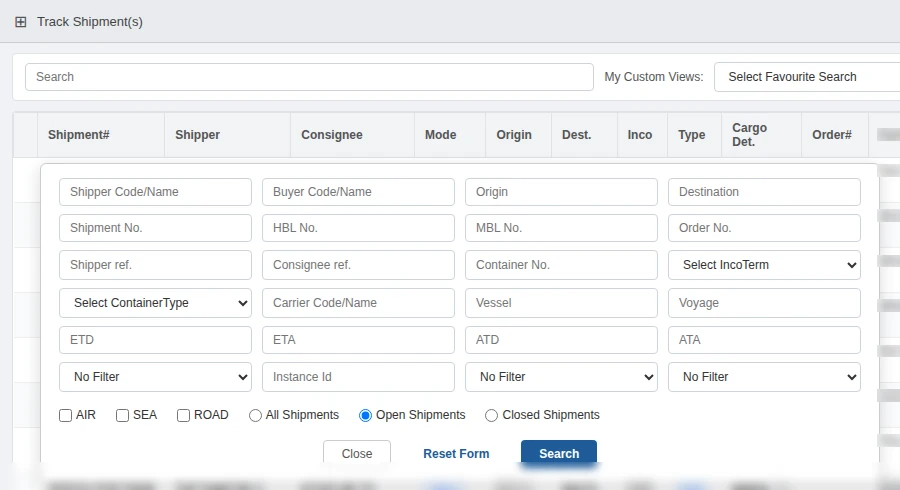Focus the HBL No. field

358,228
